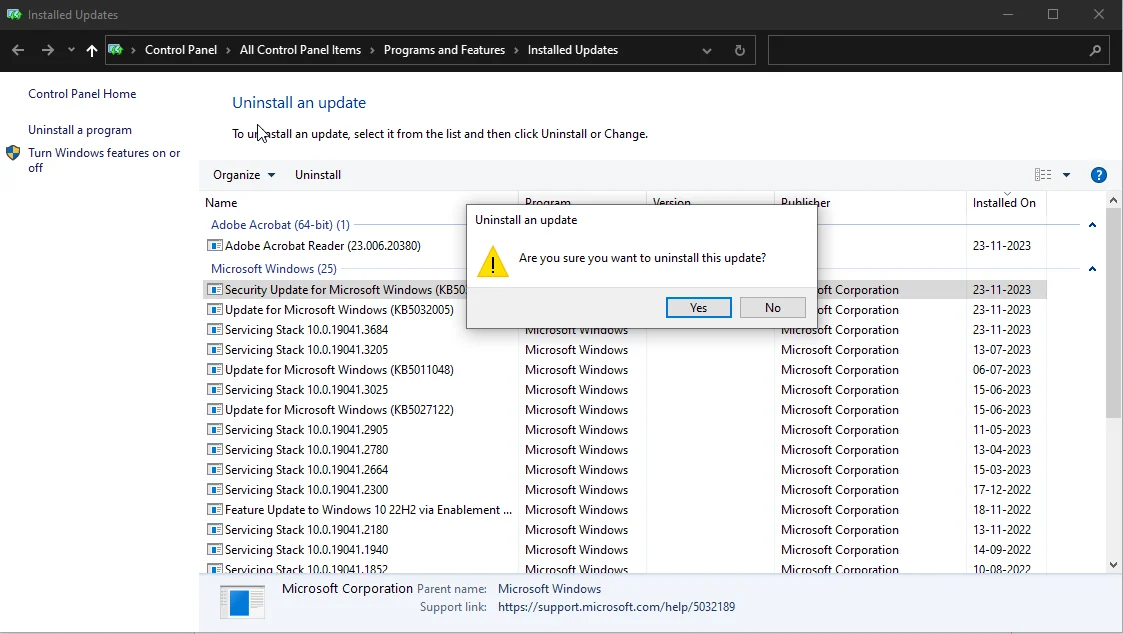Collapse the Microsoft Windows (25) group
Viewport: 1123px width, 634px height.
[1092, 269]
